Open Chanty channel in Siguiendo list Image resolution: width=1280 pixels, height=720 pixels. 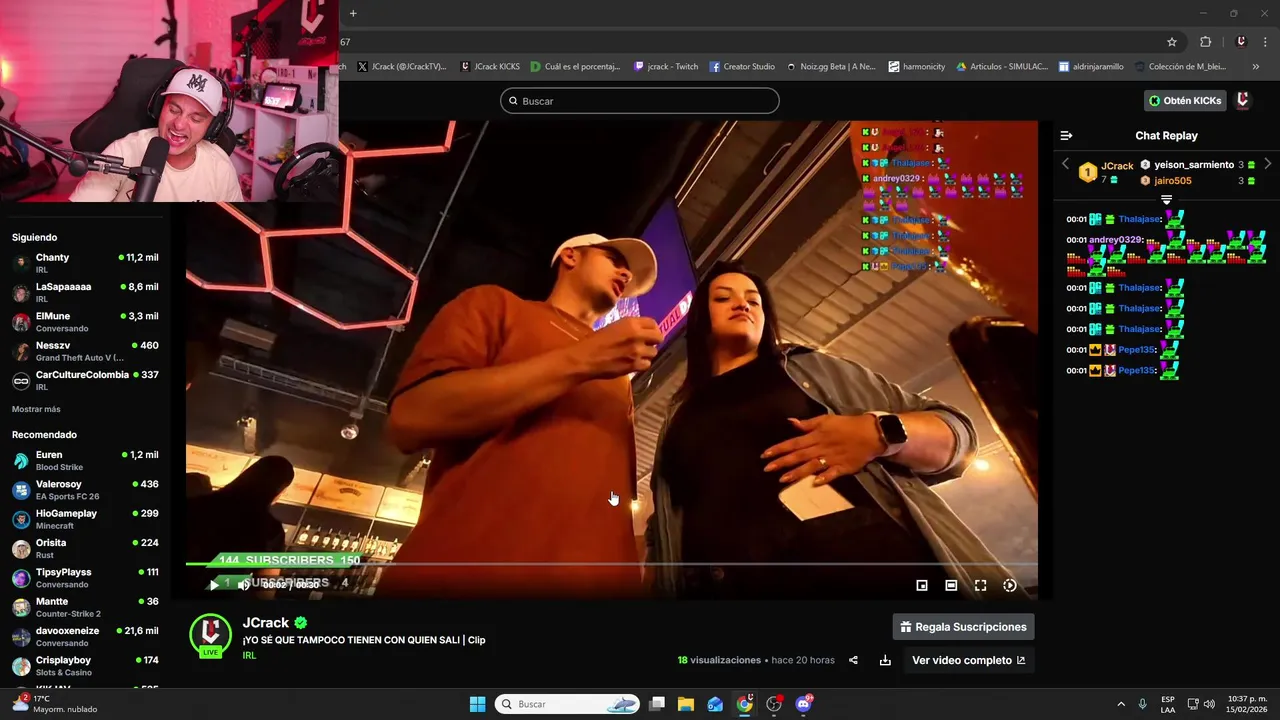click(85, 263)
